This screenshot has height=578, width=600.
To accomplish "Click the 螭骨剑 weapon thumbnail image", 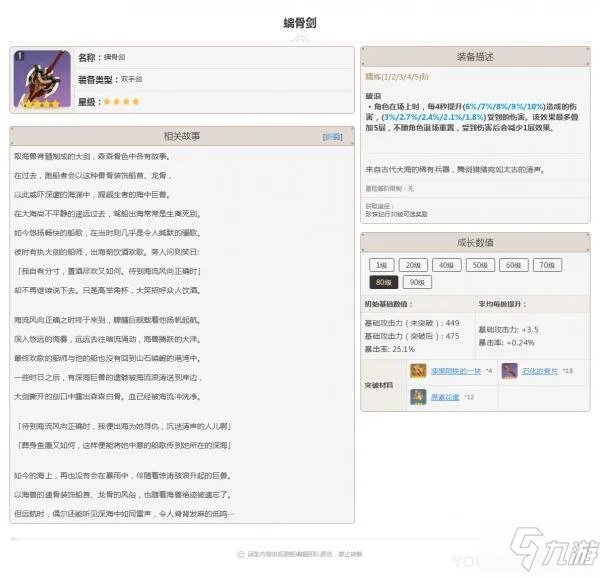I will click(42, 79).
